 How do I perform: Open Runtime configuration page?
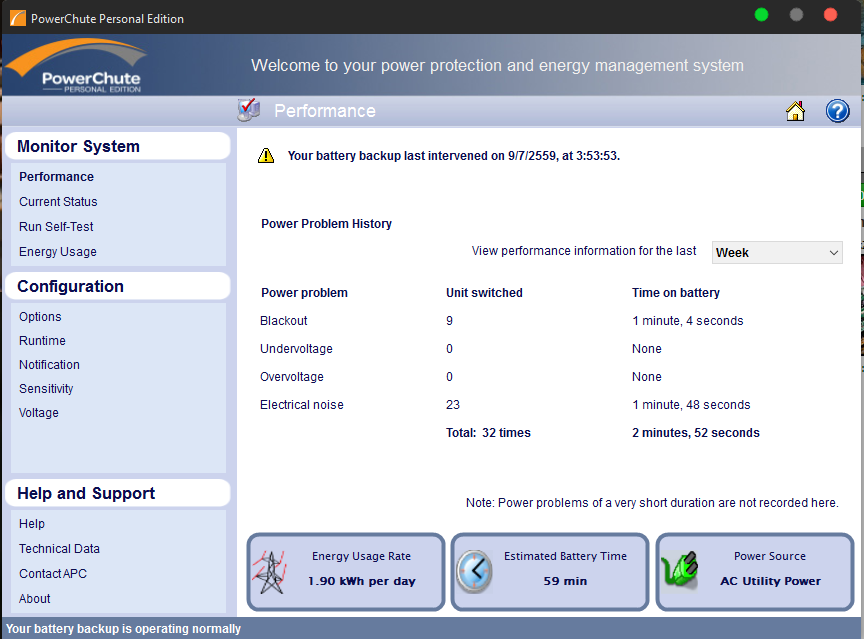tap(42, 341)
